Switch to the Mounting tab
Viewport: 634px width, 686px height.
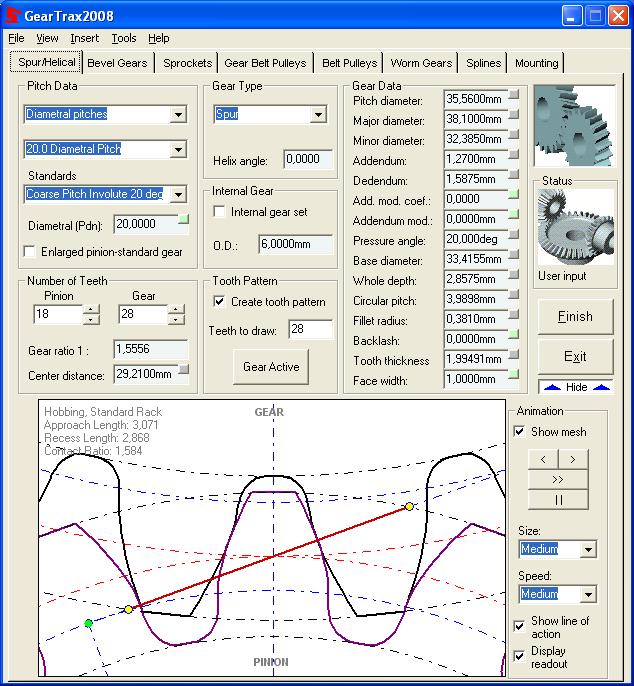[536, 63]
